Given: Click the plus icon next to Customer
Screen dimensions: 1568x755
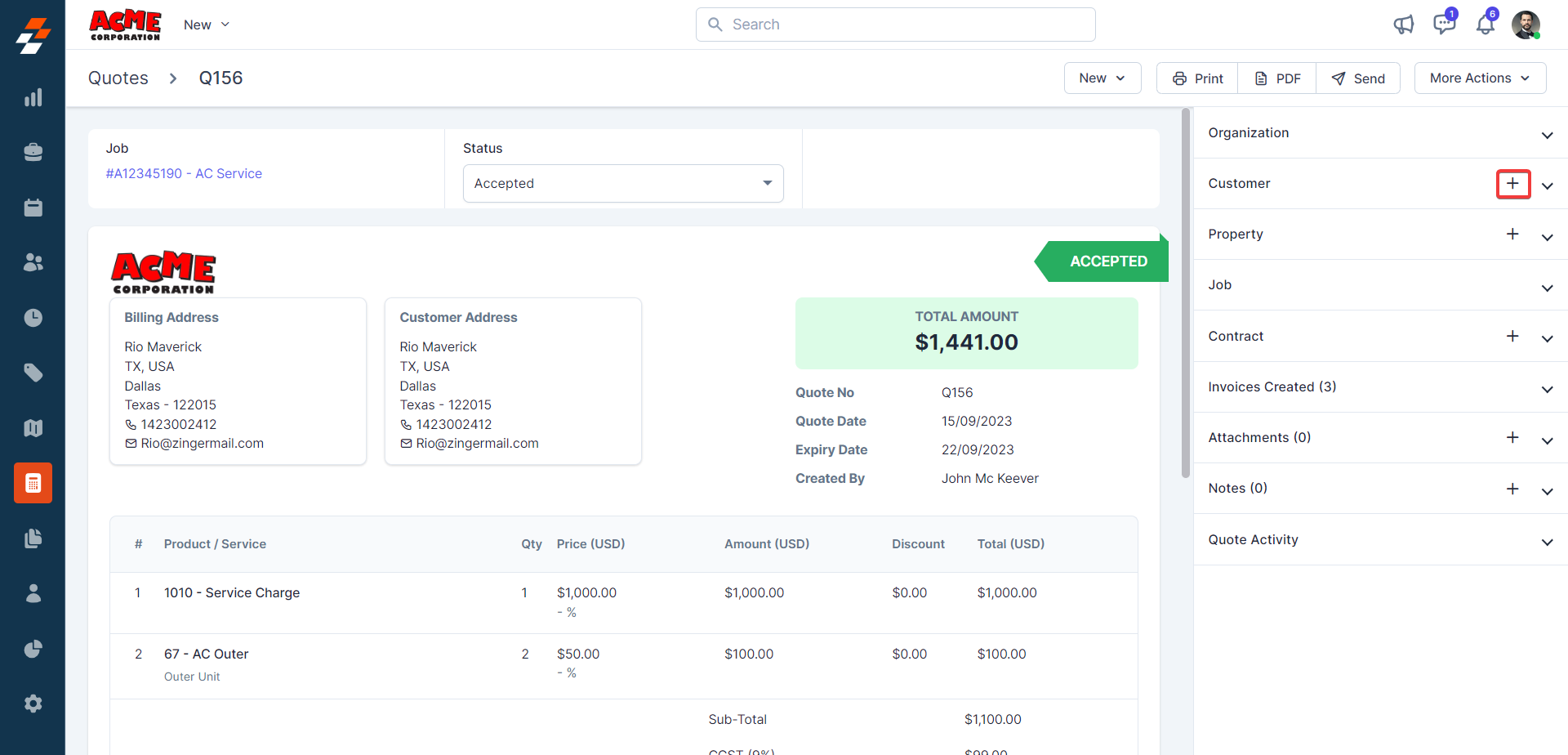Looking at the screenshot, I should (1512, 184).
